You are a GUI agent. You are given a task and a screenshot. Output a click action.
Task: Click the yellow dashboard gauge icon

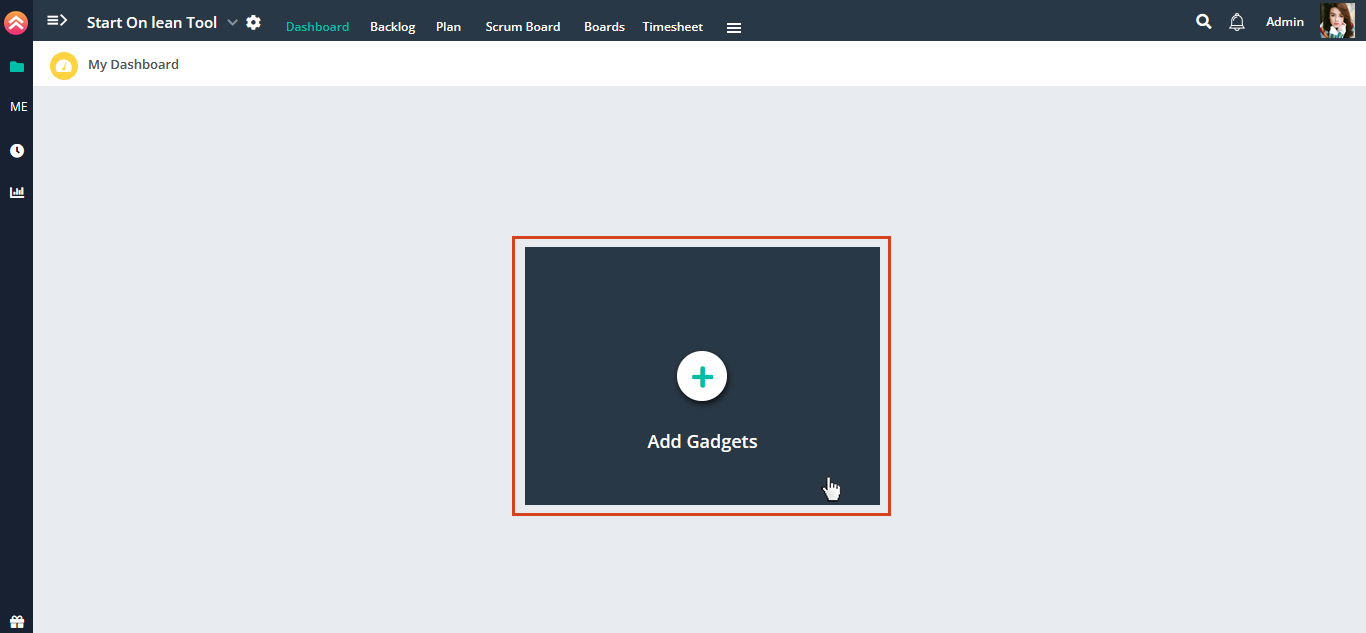pyautogui.click(x=64, y=66)
